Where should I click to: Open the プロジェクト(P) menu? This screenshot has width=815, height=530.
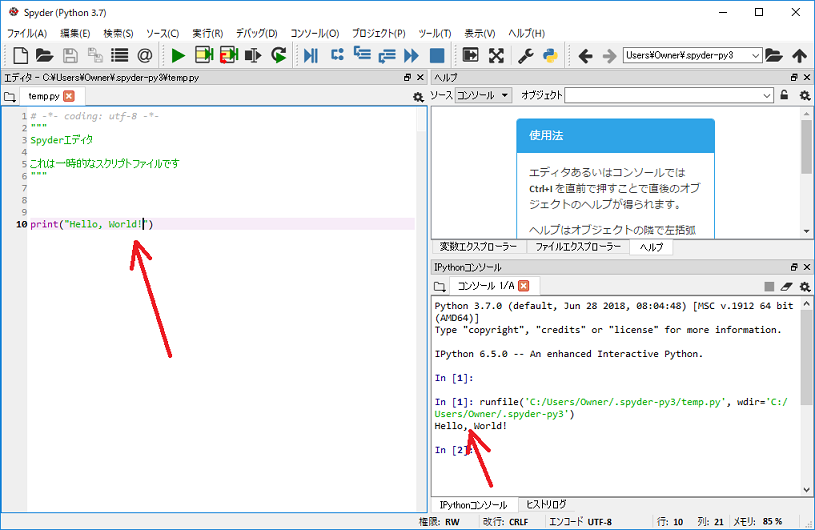378,33
